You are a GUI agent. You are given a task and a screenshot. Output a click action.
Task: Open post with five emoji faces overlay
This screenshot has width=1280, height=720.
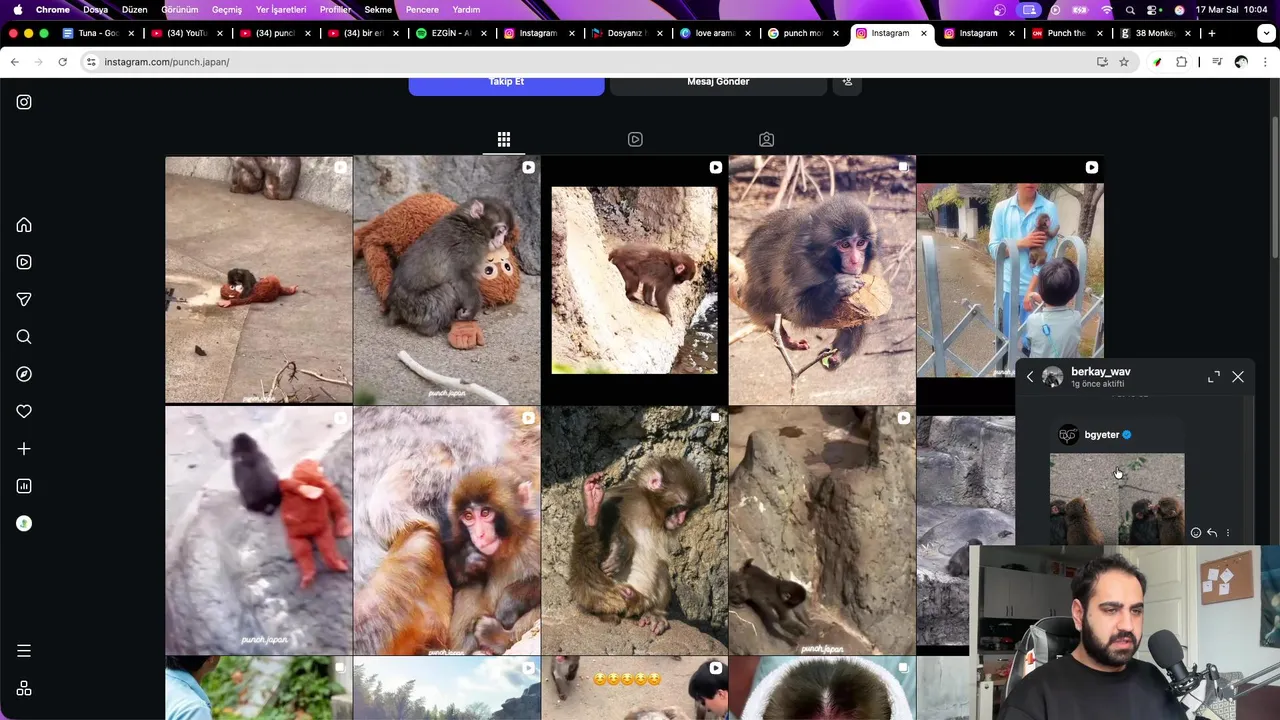pyautogui.click(x=634, y=688)
